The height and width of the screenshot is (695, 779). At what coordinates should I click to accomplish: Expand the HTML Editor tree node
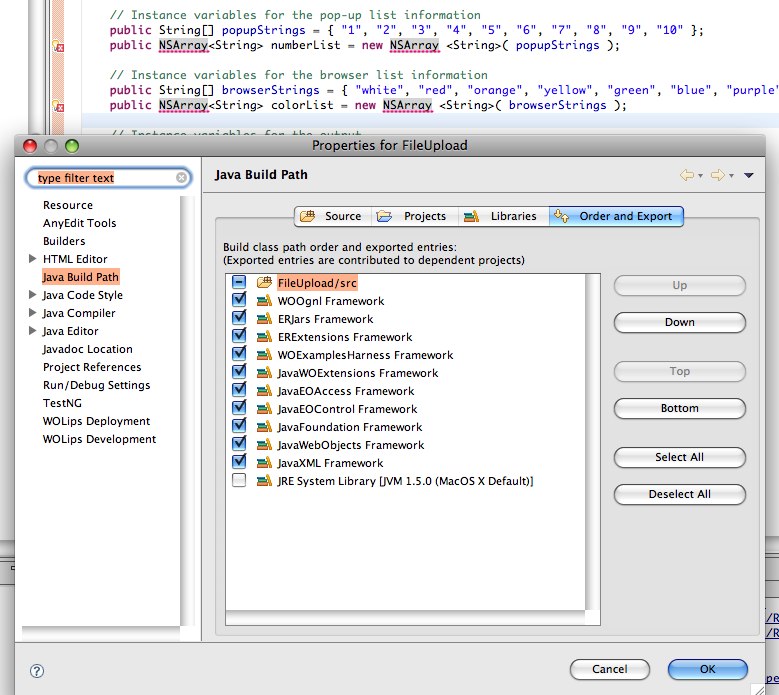coord(32,258)
